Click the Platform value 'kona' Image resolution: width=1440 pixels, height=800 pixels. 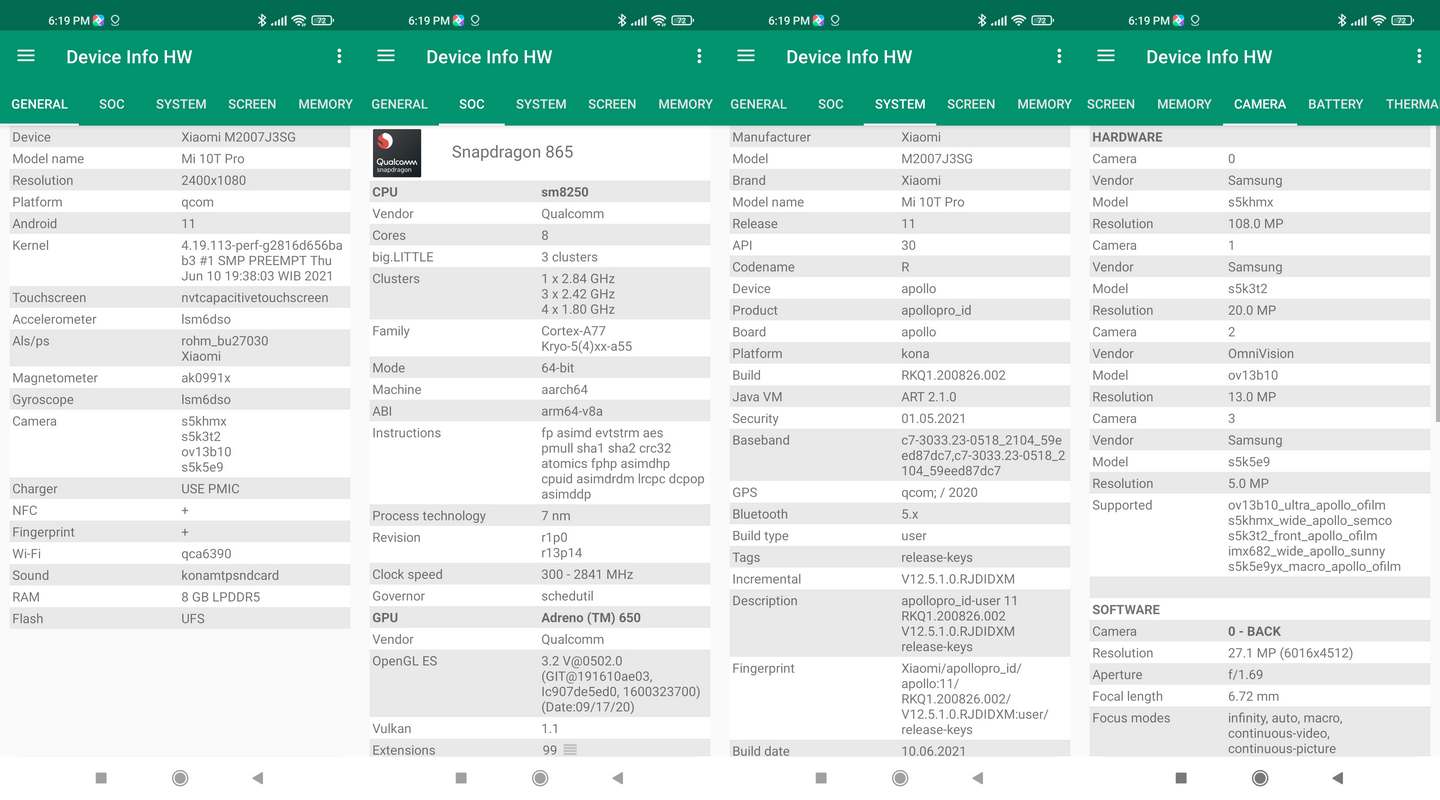pos(915,354)
